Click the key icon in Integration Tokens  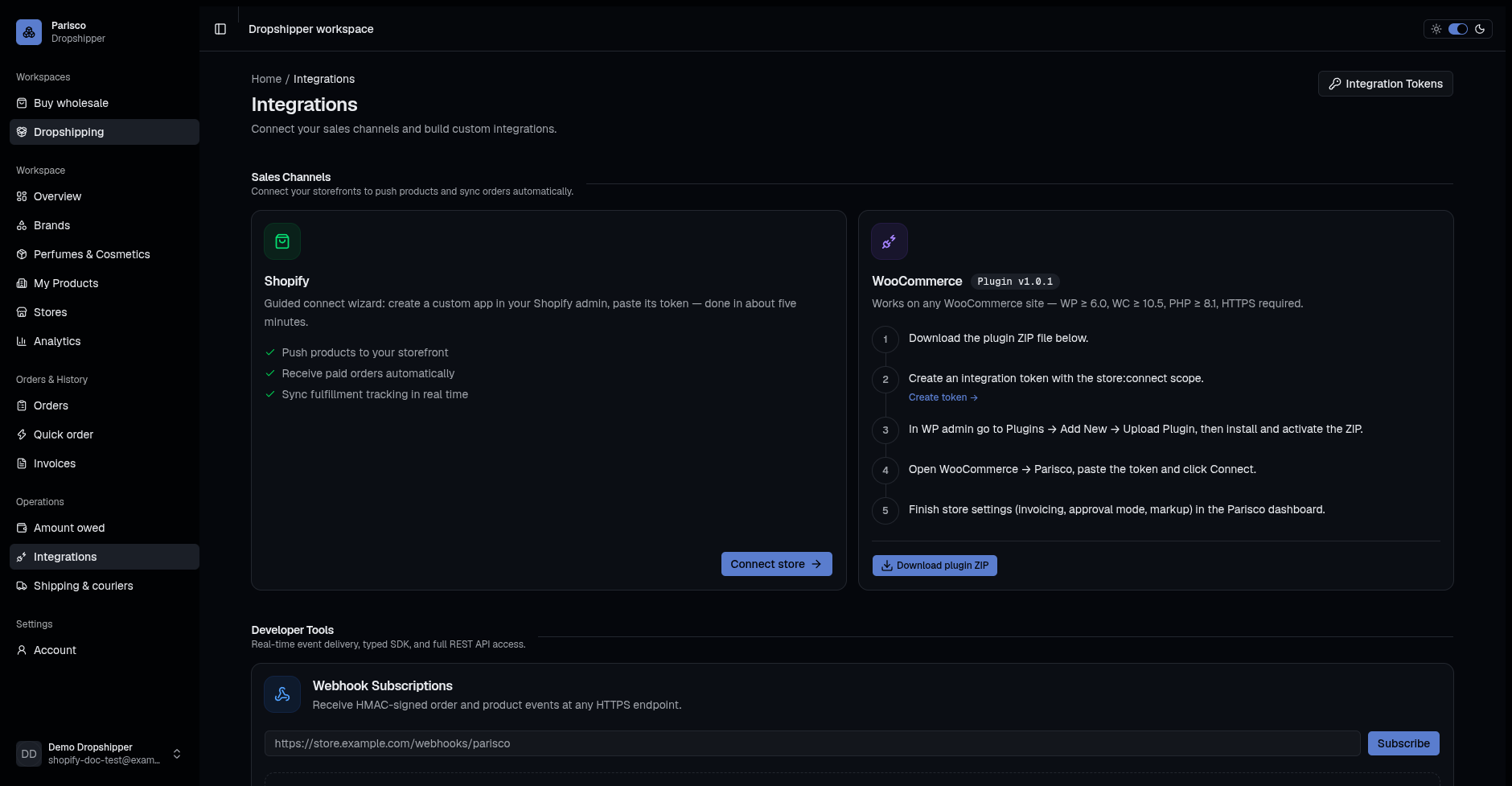1335,84
